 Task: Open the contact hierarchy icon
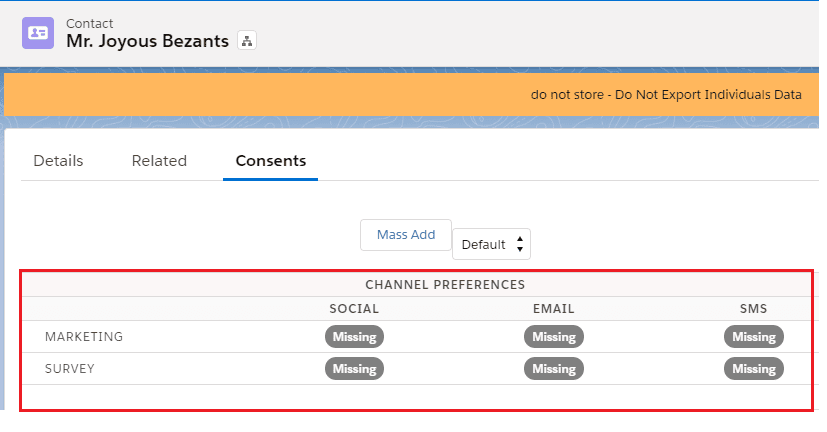247,41
